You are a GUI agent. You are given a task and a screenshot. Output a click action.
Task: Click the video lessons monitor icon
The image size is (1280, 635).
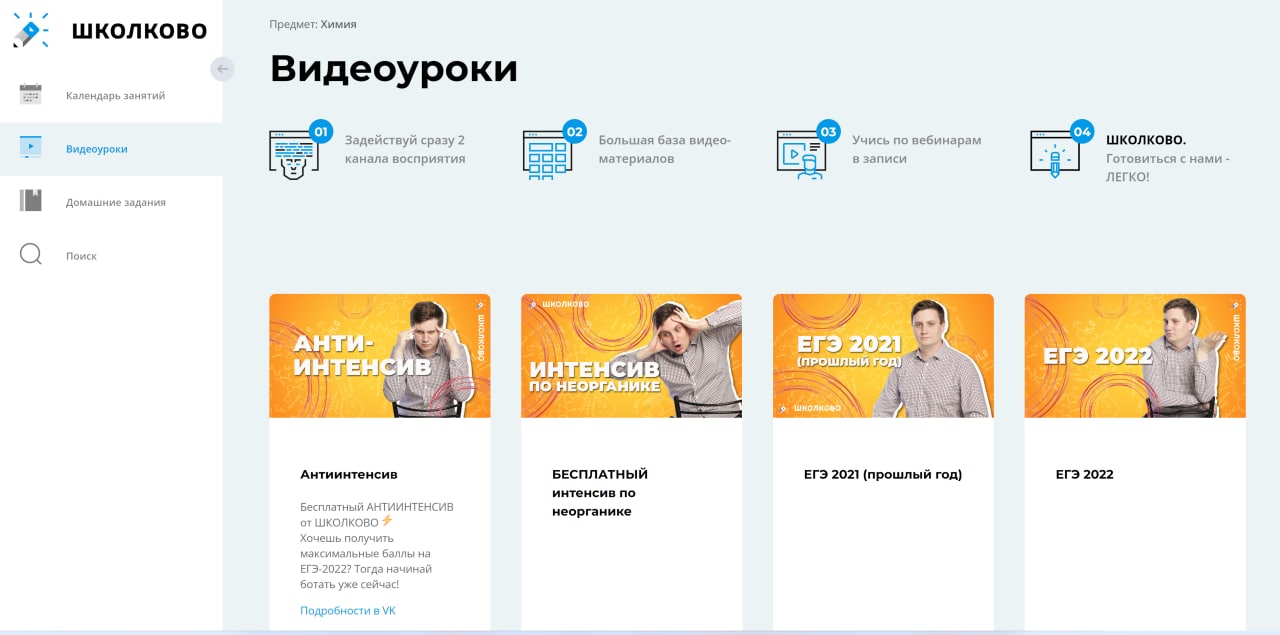(x=31, y=148)
